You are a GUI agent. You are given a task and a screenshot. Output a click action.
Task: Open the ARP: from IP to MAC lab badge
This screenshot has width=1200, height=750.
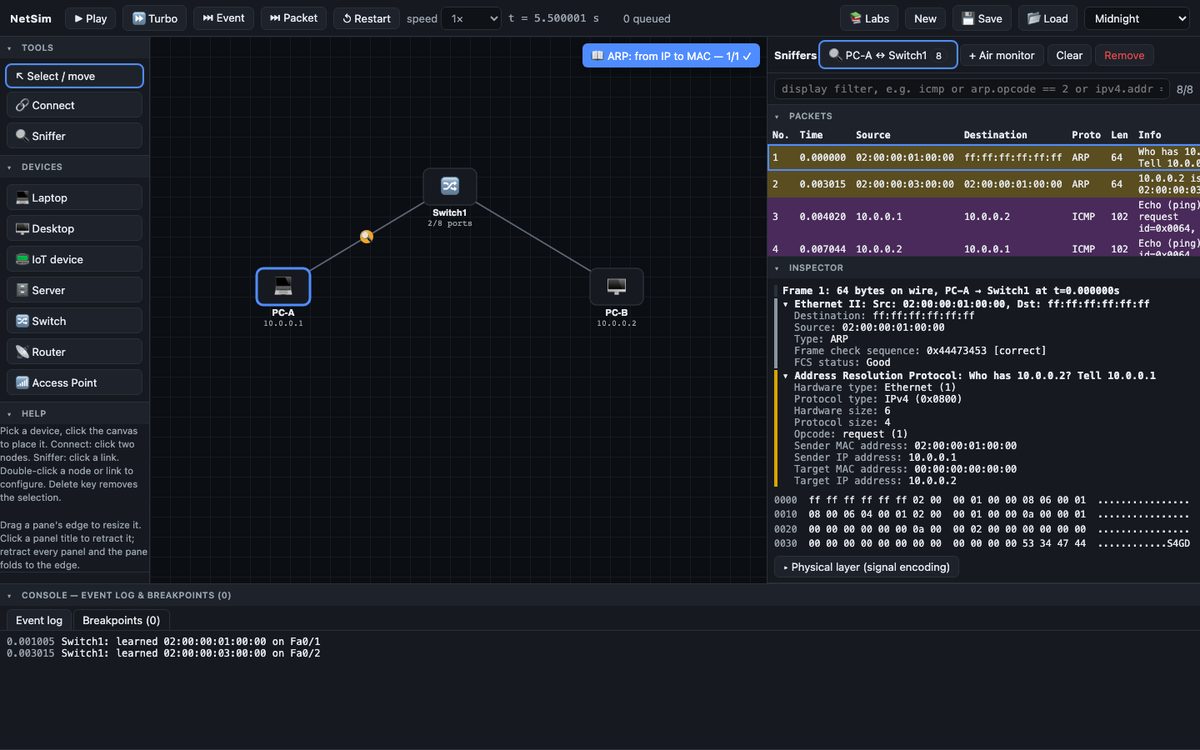(671, 56)
